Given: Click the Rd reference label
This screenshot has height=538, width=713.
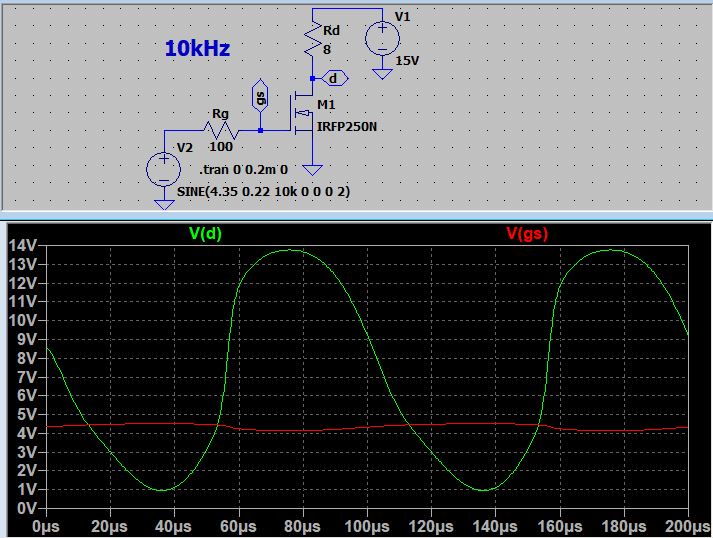Looking at the screenshot, I should (x=331, y=30).
